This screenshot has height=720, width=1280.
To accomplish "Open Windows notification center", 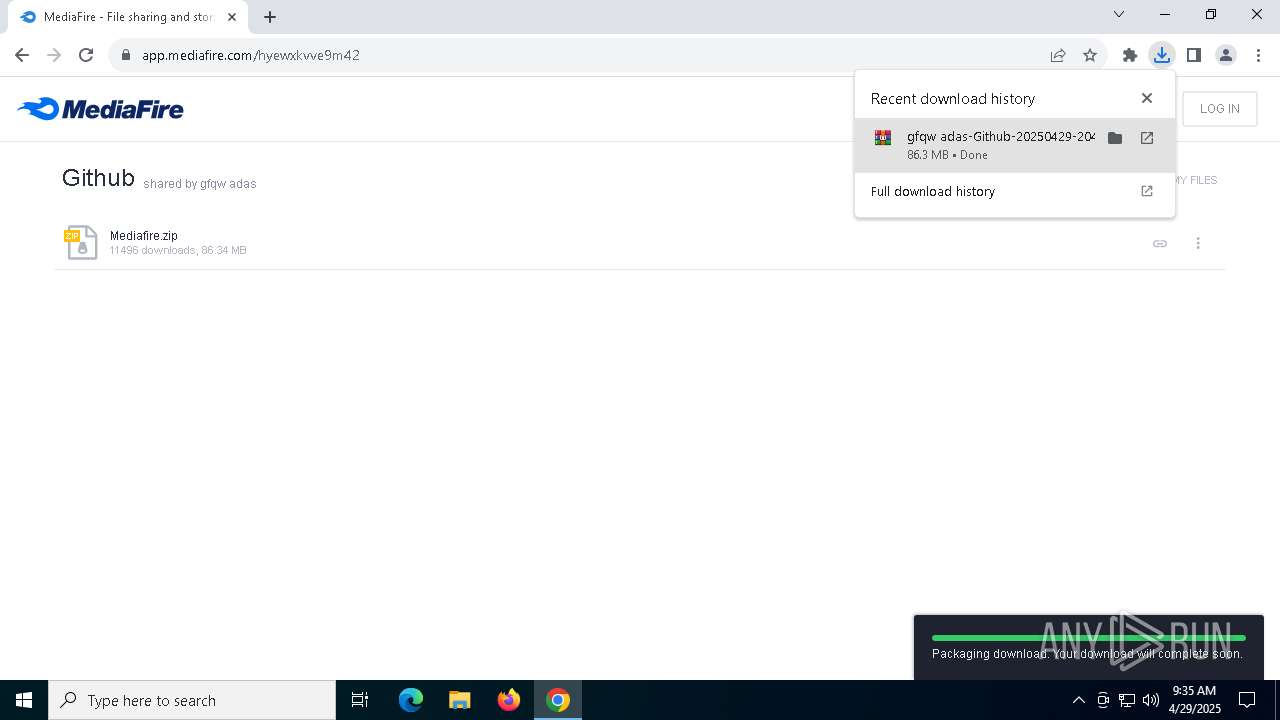I will [x=1247, y=700].
